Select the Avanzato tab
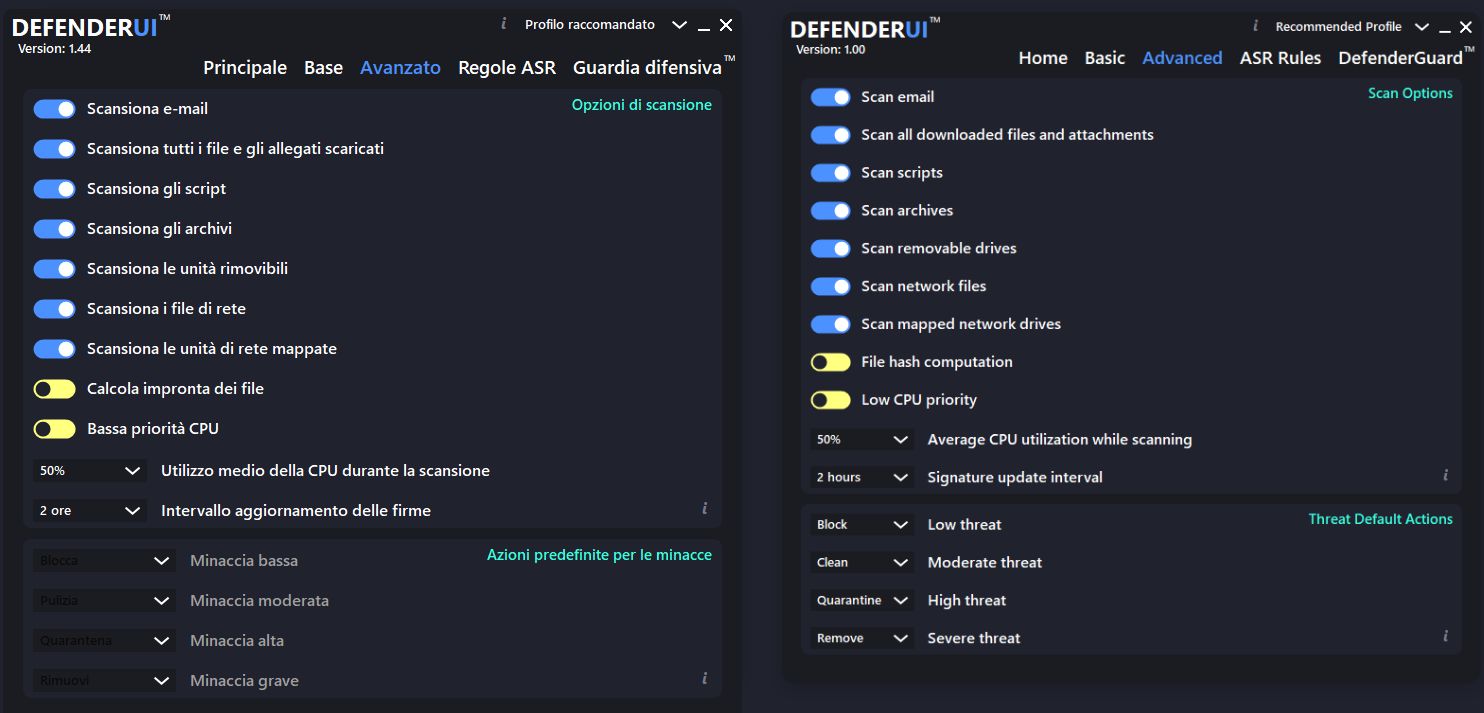Image resolution: width=1484 pixels, height=713 pixels. point(400,68)
